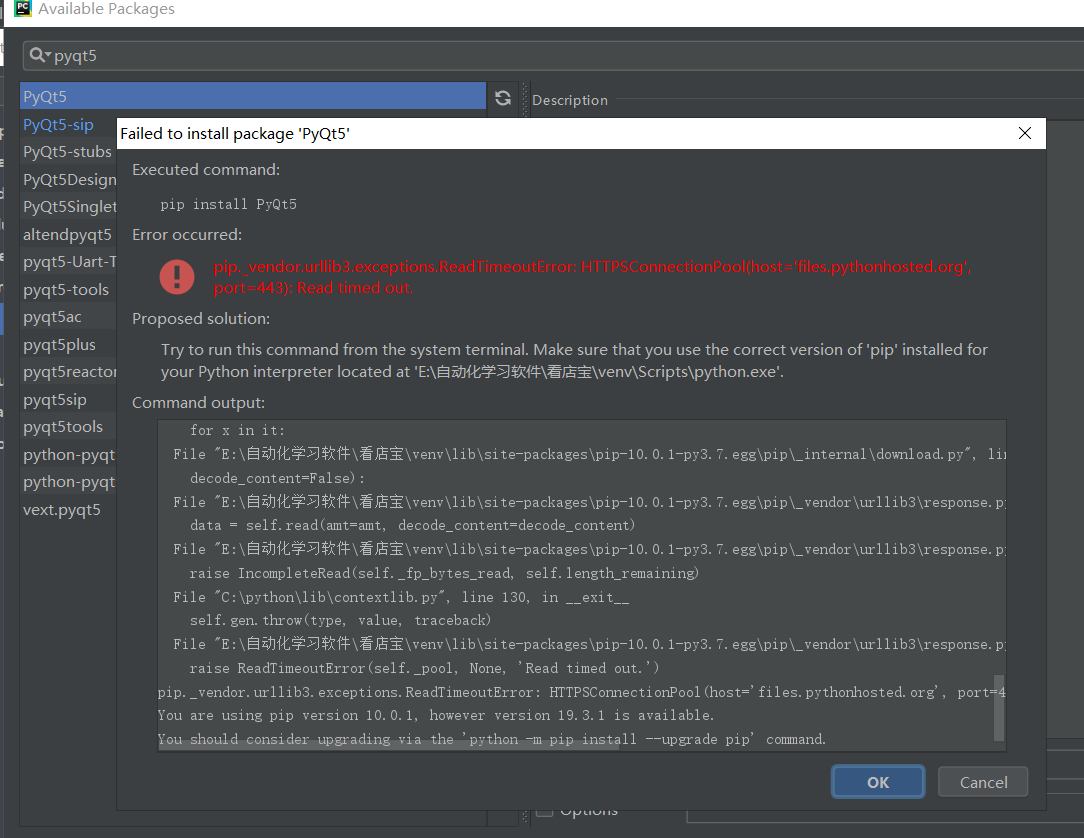Screen dimensions: 1084x838
Task: Confirm the error dialog with OK
Action: click(878, 782)
